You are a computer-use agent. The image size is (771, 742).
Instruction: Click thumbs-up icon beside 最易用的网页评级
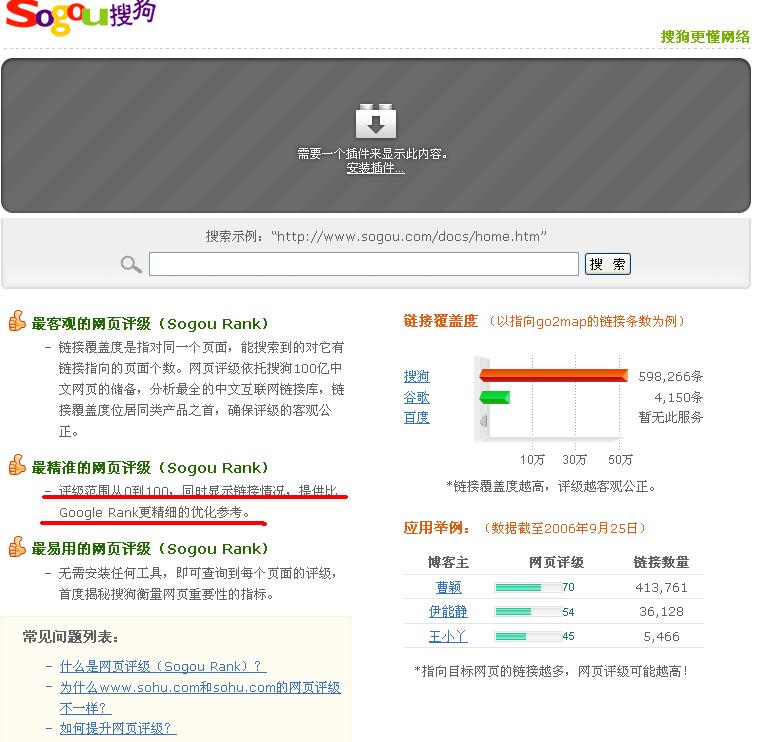tap(17, 548)
